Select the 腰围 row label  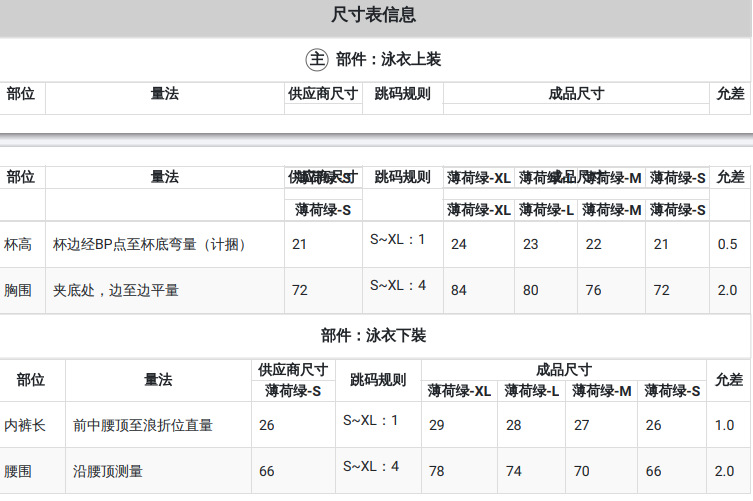[18, 472]
